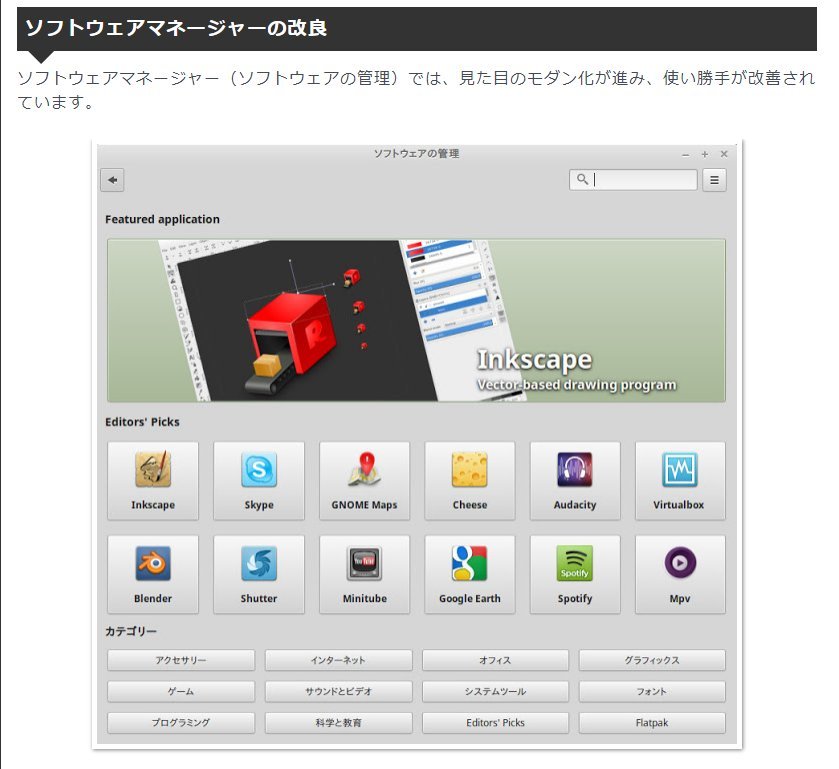Click the back arrow button
The width and height of the screenshot is (839, 769).
(113, 180)
